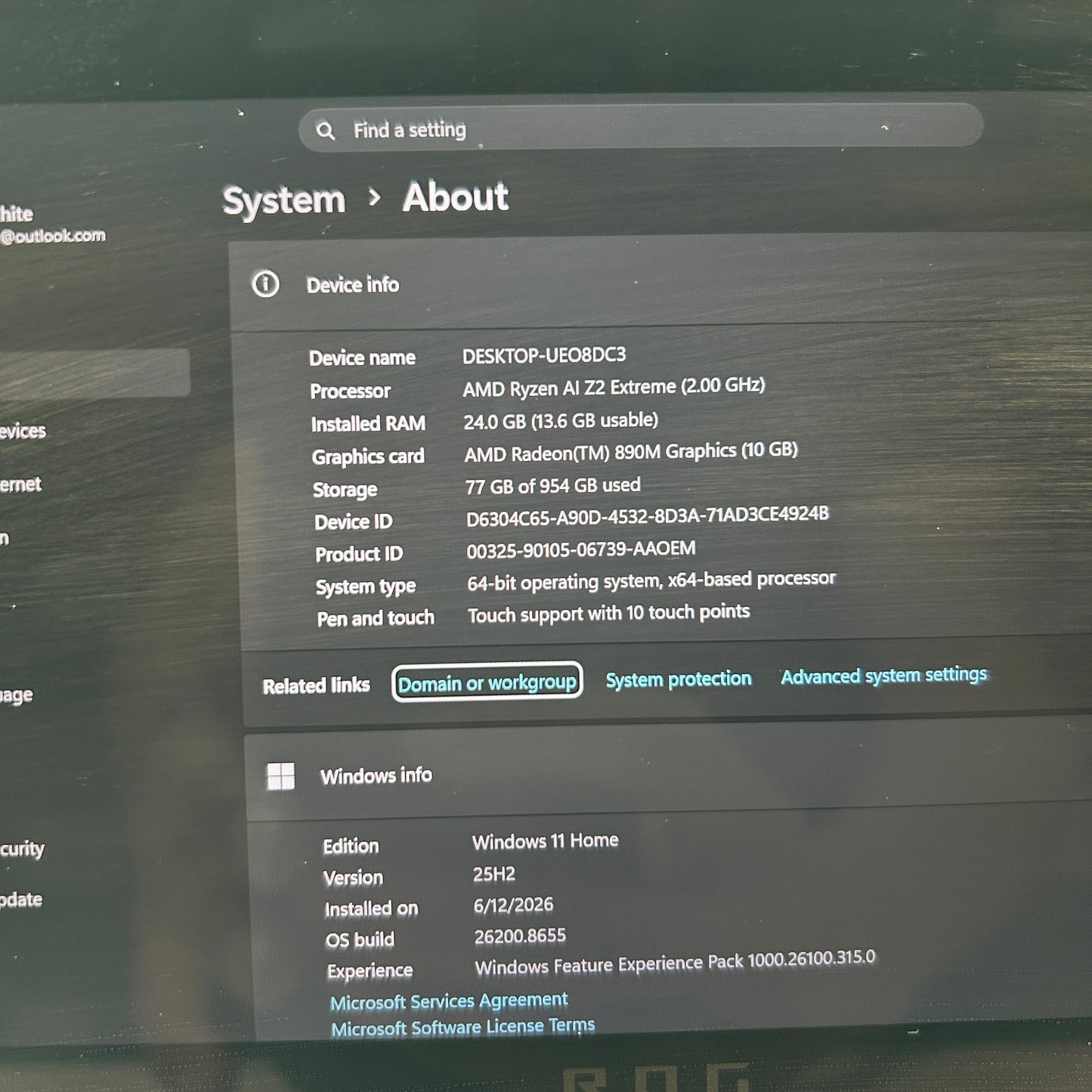Viewport: 1092px width, 1092px height.
Task: Click the Device info circle icon
Action: click(265, 284)
